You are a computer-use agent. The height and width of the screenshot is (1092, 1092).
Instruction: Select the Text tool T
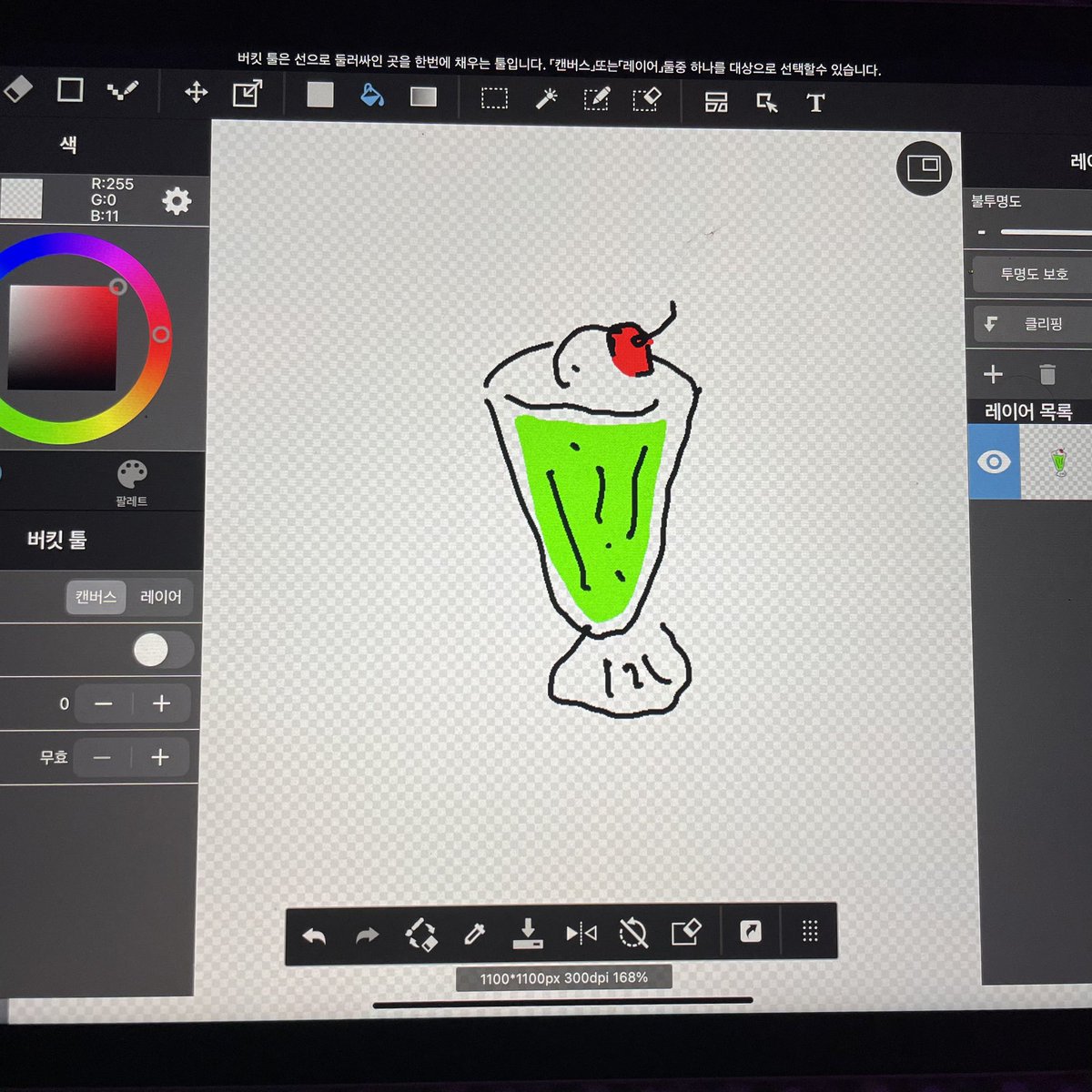[x=815, y=103]
